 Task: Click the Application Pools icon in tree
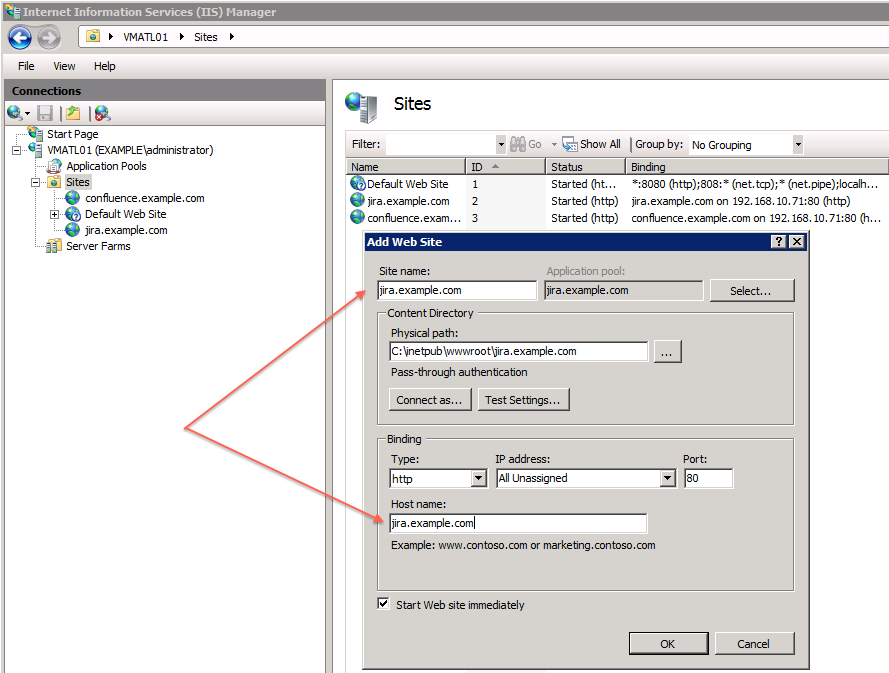54,166
